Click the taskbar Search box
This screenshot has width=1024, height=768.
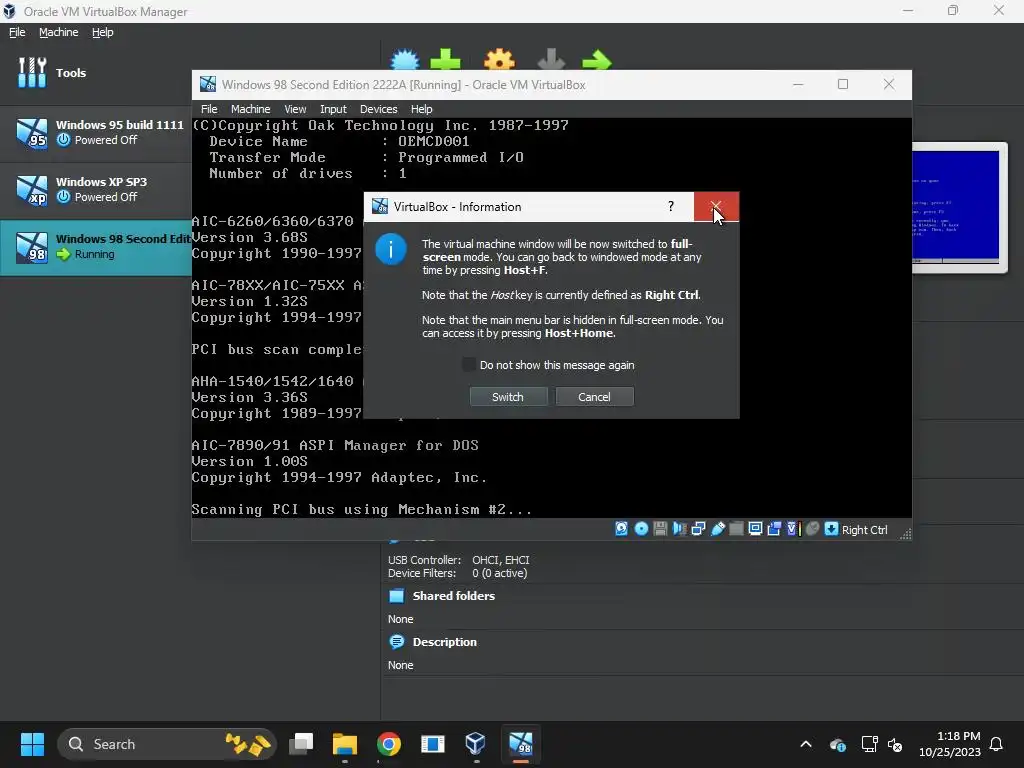167,744
